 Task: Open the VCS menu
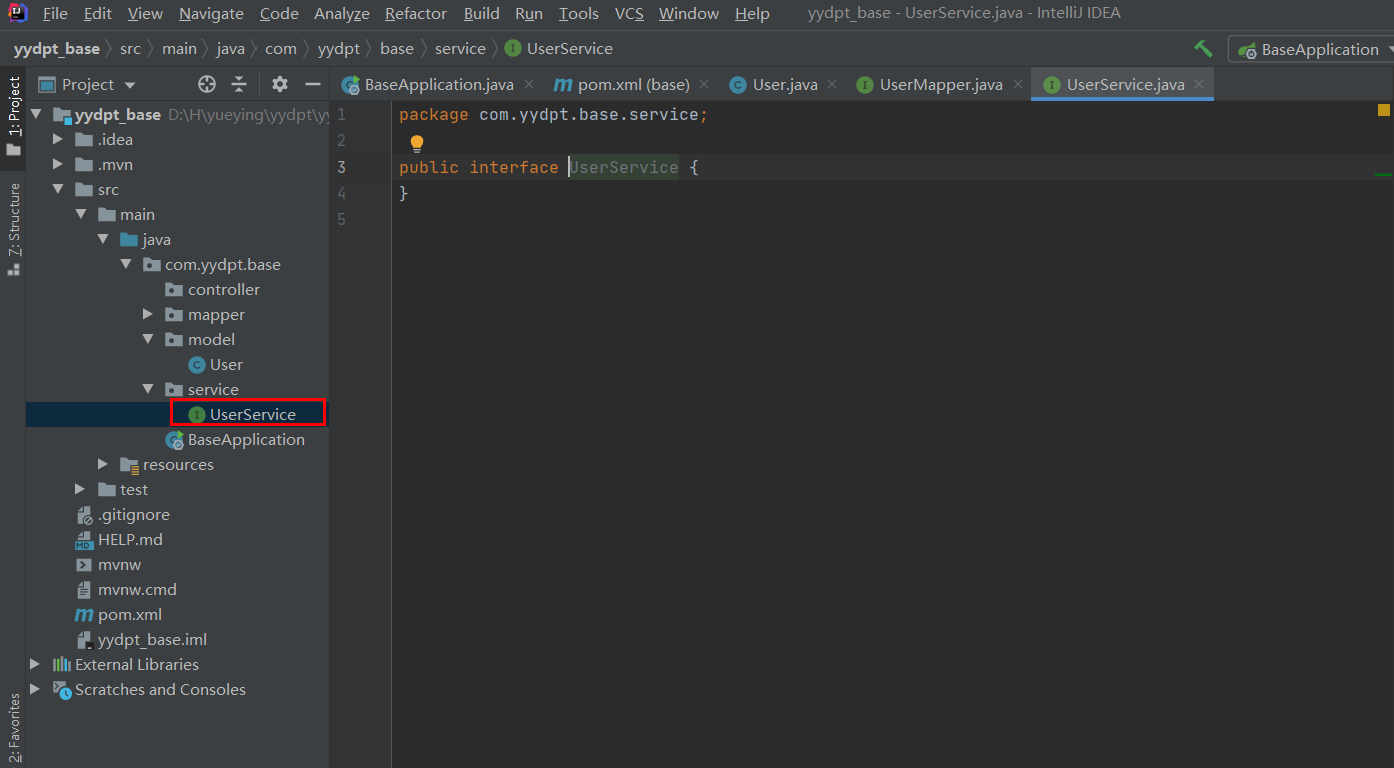(629, 13)
